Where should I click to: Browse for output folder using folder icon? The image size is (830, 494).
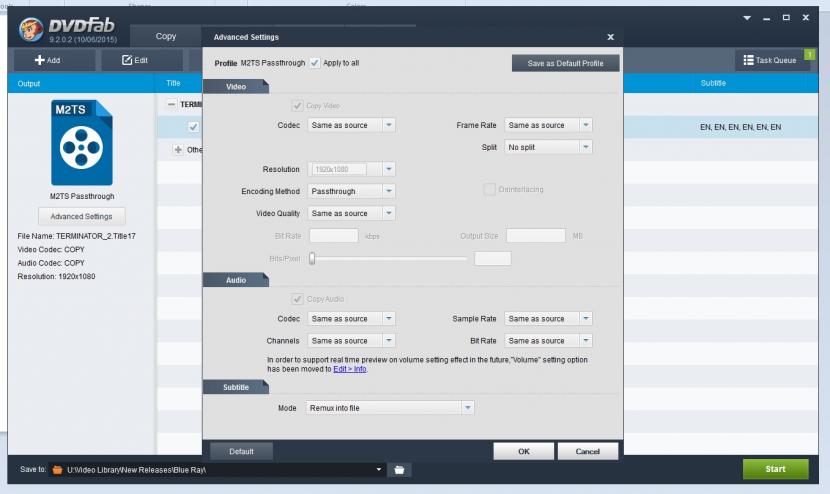[399, 469]
